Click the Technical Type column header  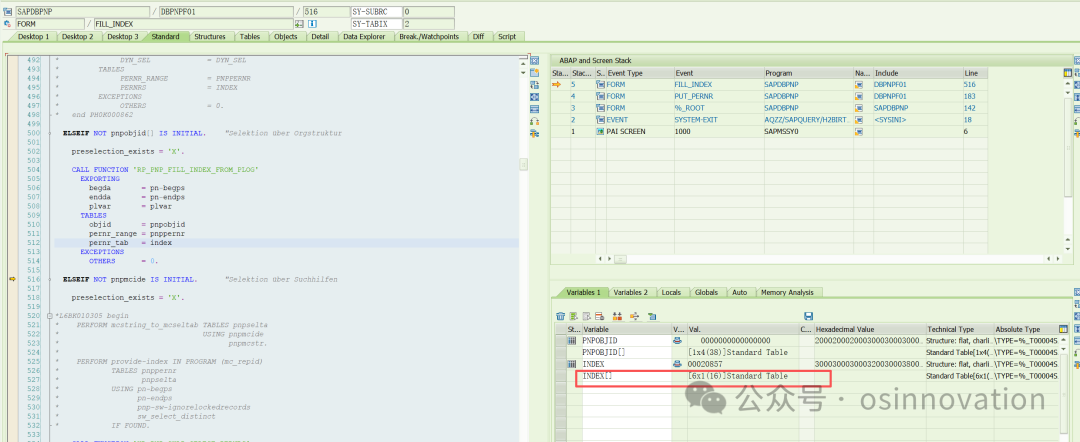(x=959, y=329)
